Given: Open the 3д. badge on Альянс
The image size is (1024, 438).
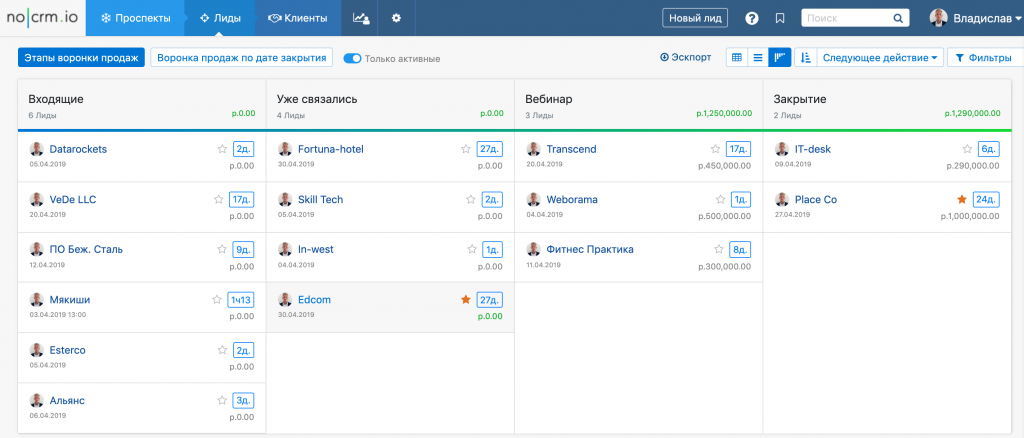Looking at the screenshot, I should click(244, 400).
